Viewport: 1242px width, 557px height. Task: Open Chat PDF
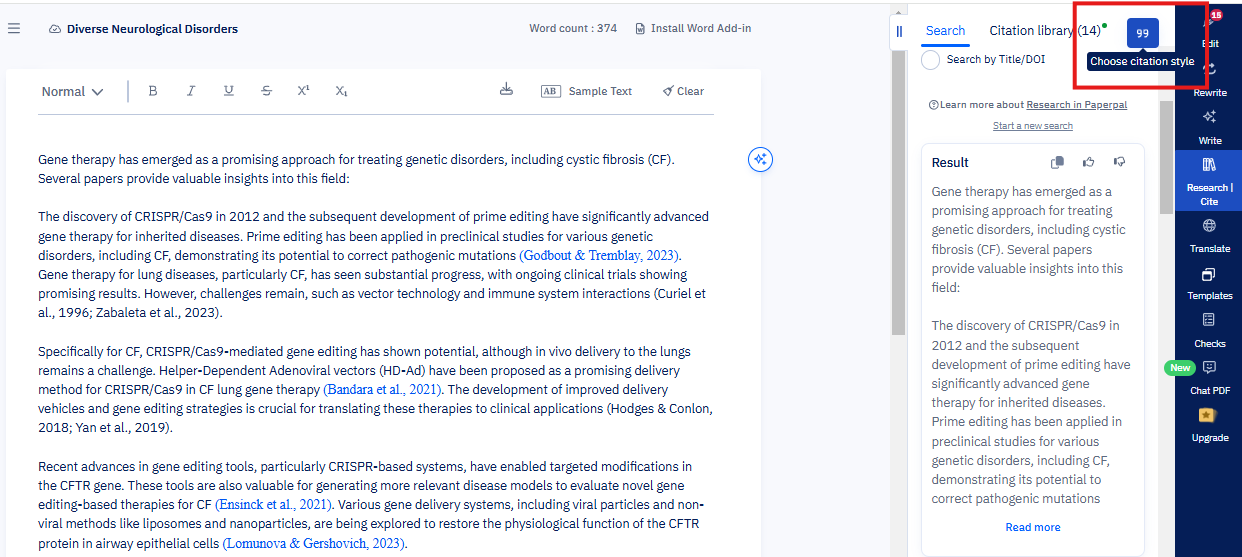point(1210,377)
